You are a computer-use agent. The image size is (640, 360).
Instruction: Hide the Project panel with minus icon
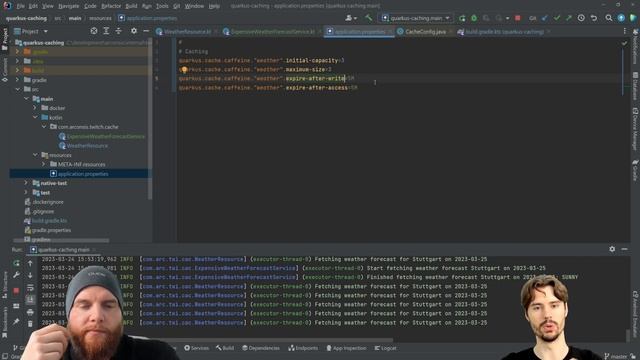click(146, 31)
